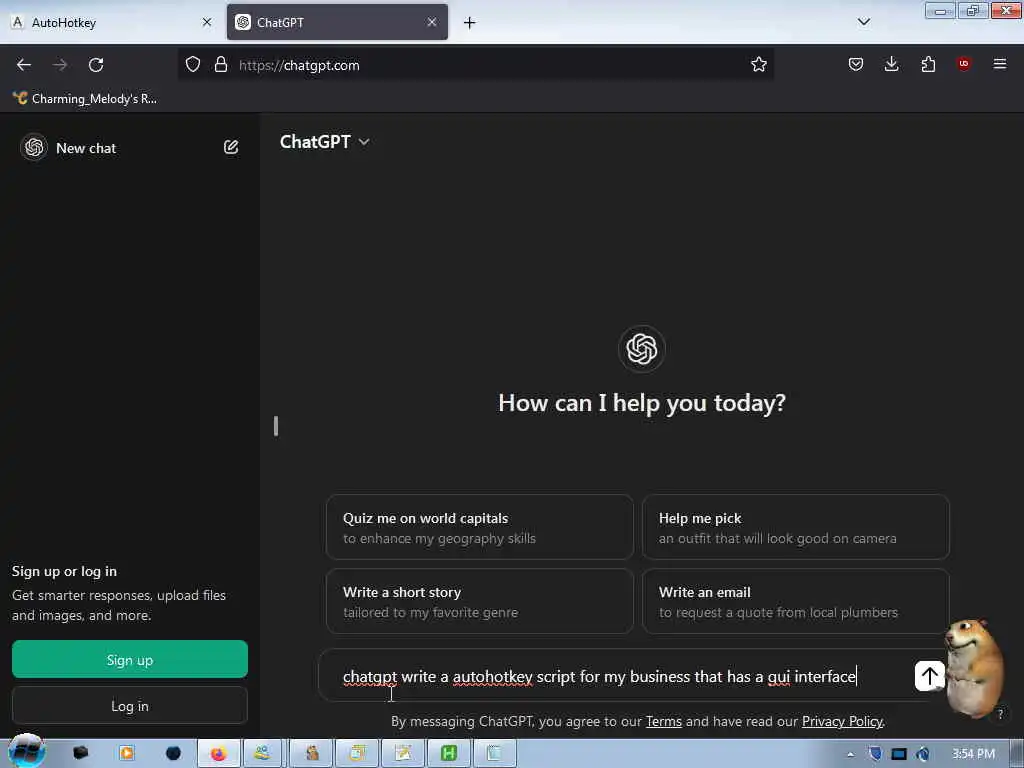Go back with the browser back arrow
Image resolution: width=1024 pixels, height=768 pixels.
(24, 65)
